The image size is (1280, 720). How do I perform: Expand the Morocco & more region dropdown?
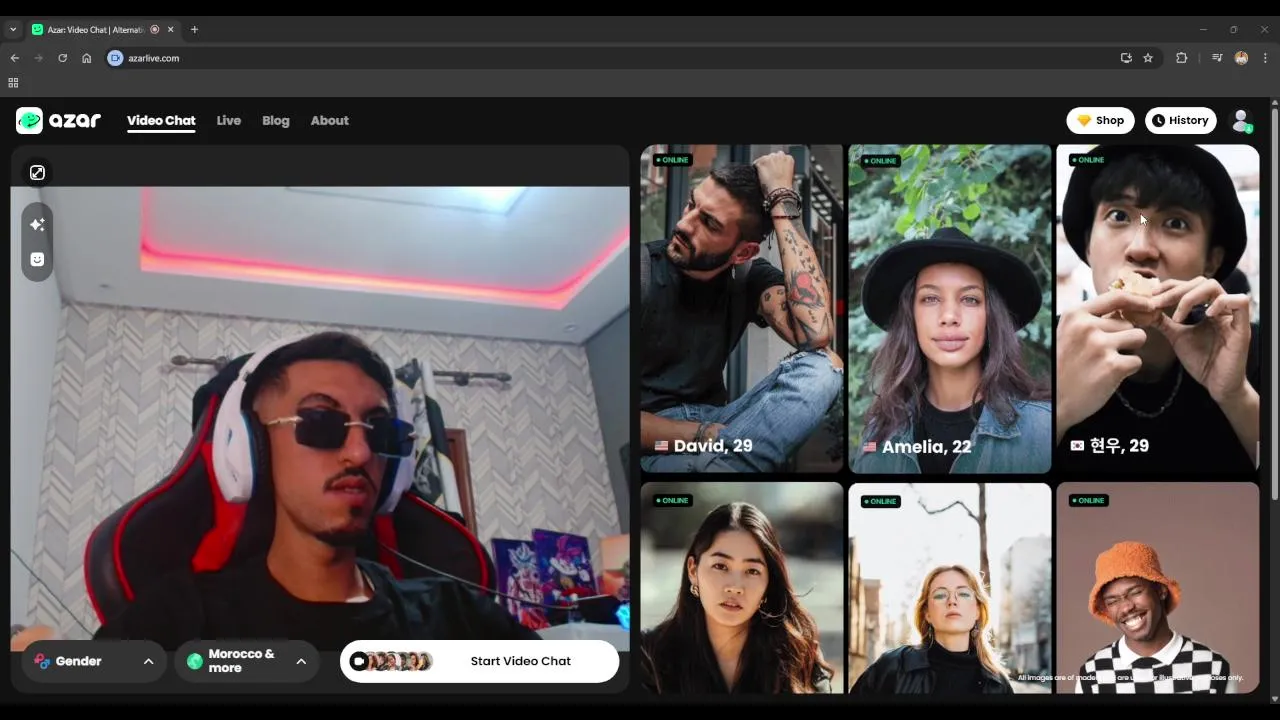tap(247, 661)
